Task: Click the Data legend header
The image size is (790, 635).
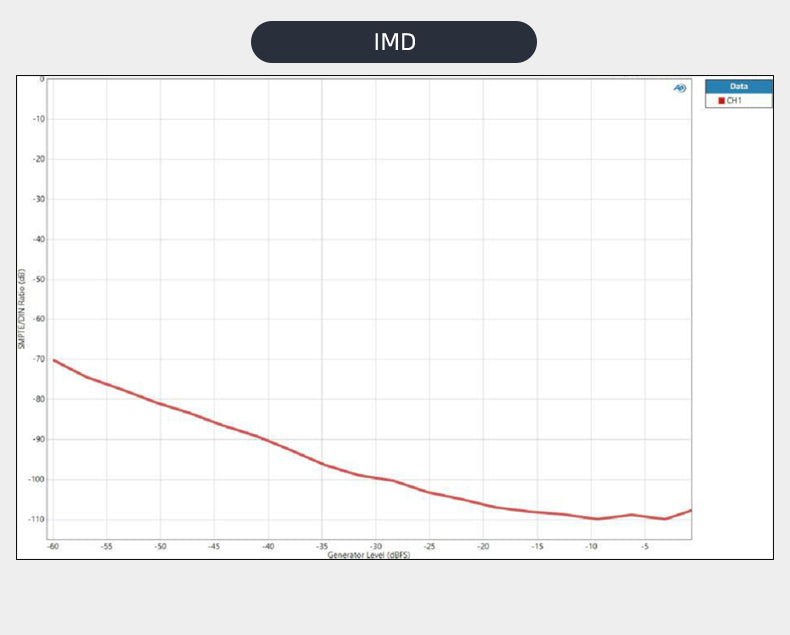Action: 738,87
